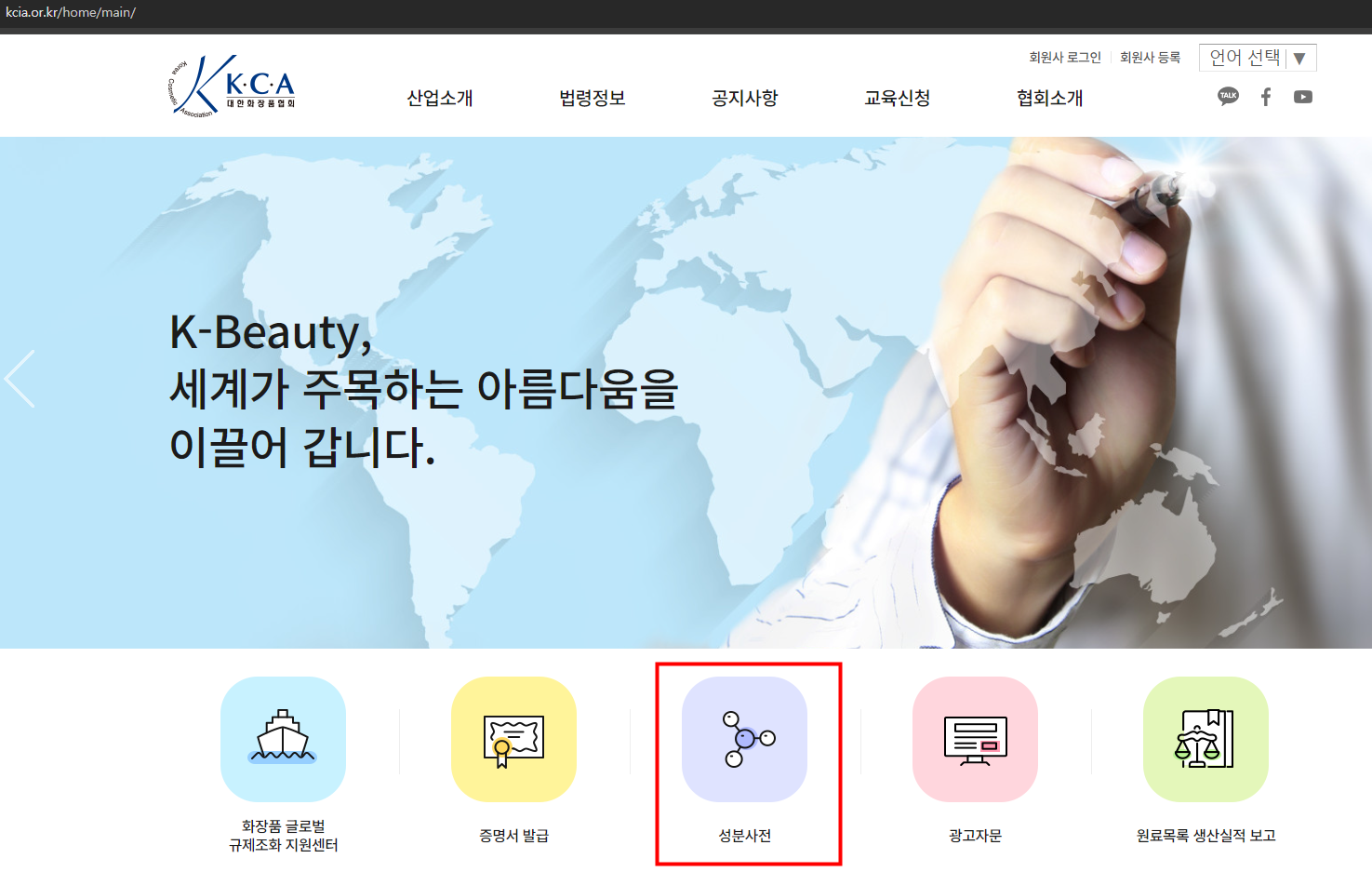Select the 공지사항 menu item
This screenshot has width=1372, height=872.
click(x=745, y=98)
